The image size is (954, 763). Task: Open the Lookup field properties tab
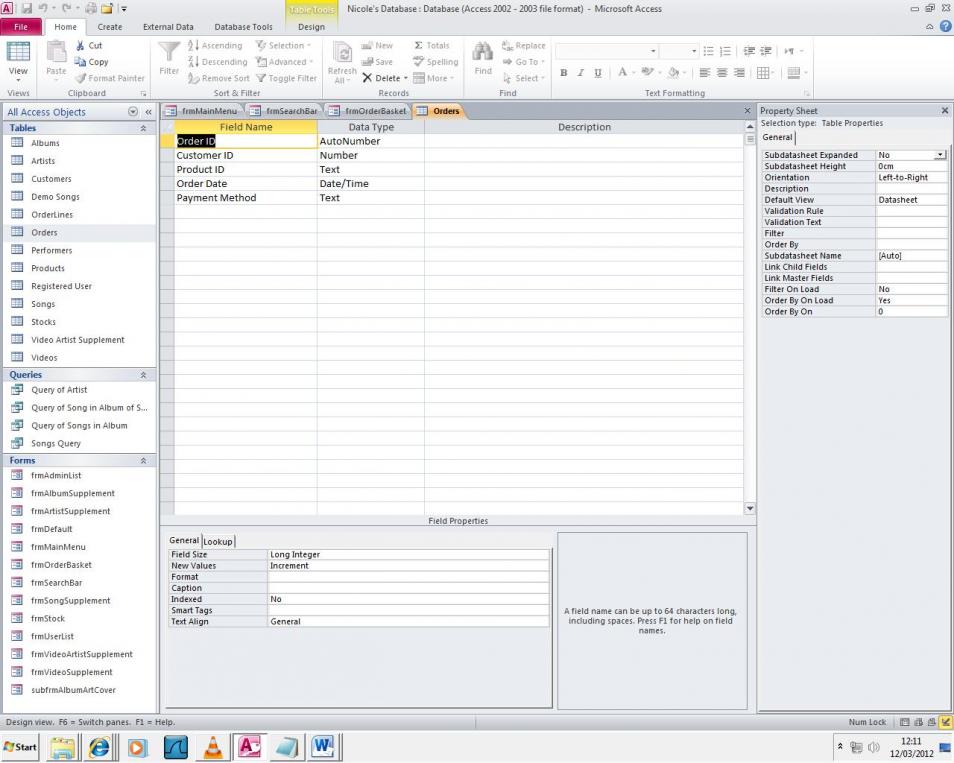(218, 542)
